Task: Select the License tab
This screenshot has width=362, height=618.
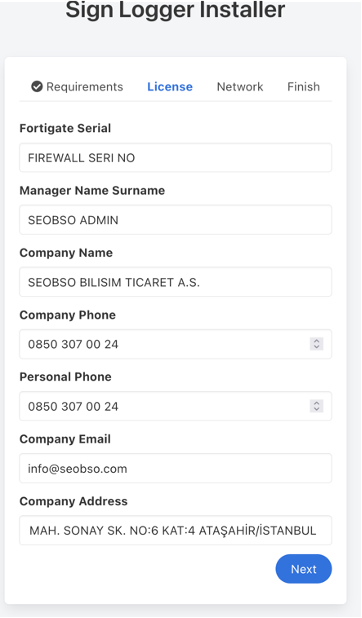Action: pos(170,87)
